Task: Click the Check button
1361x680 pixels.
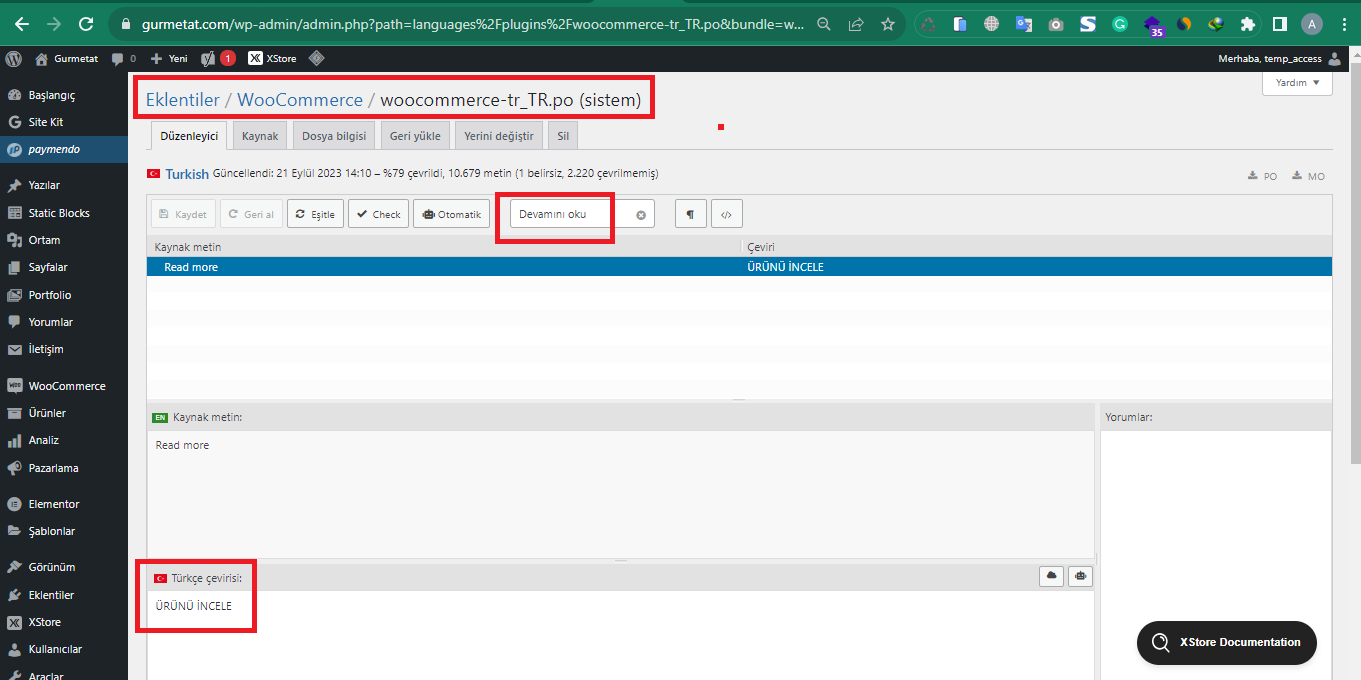Action: click(x=378, y=214)
